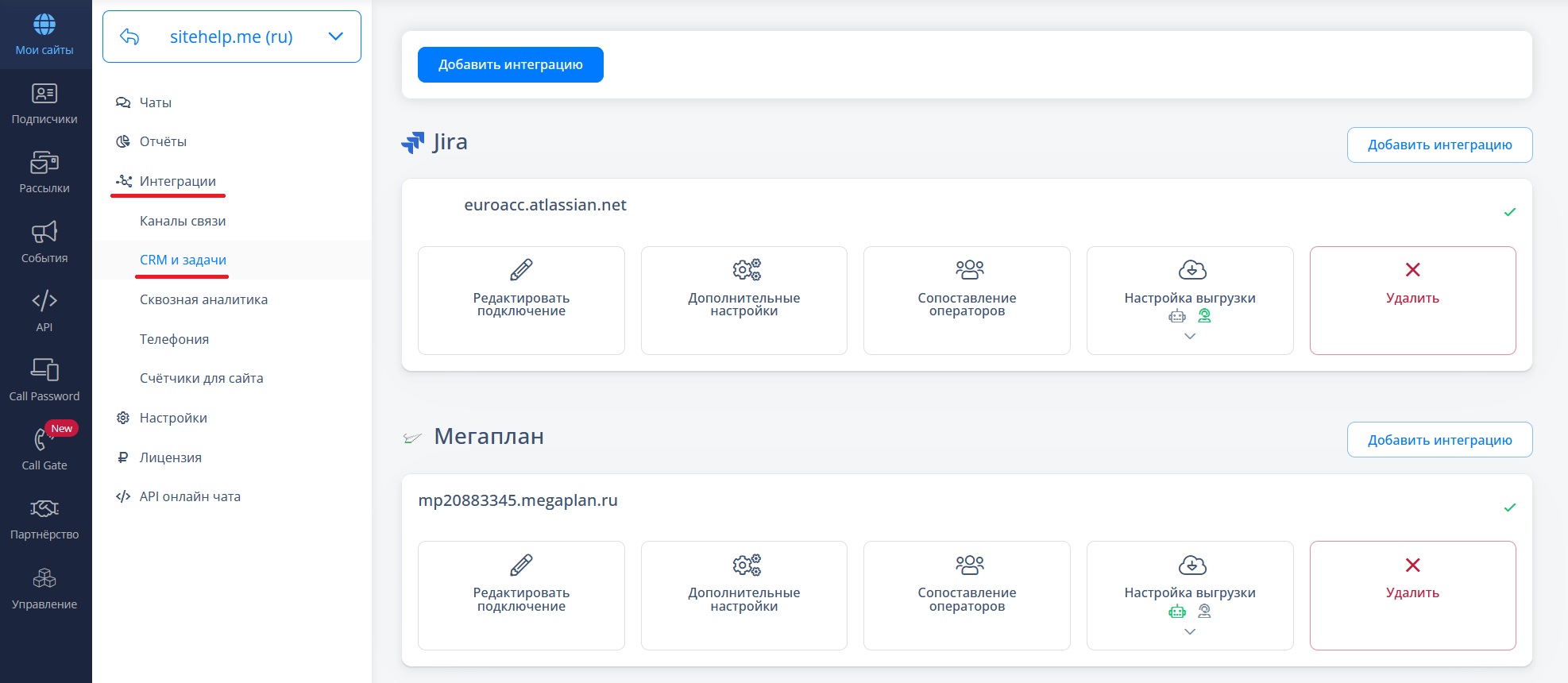Click operators icon in Jira card
Viewport: 1568px width, 683px height.
click(x=970, y=270)
